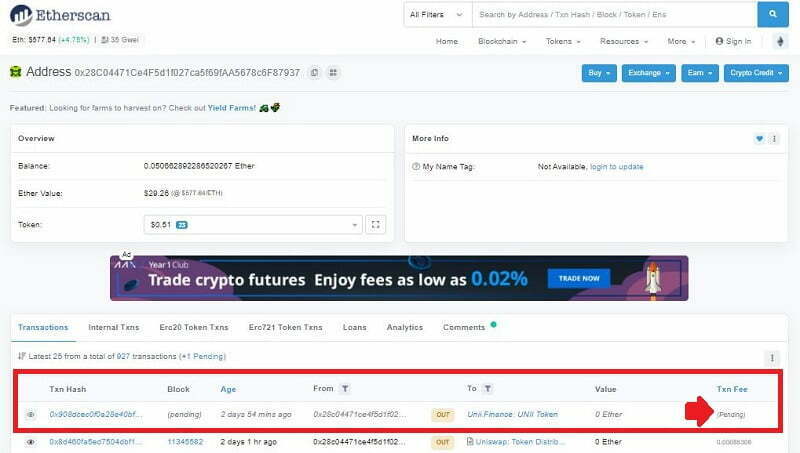
Task: Toggle the Txn Fee column header
Action: pyautogui.click(x=732, y=389)
